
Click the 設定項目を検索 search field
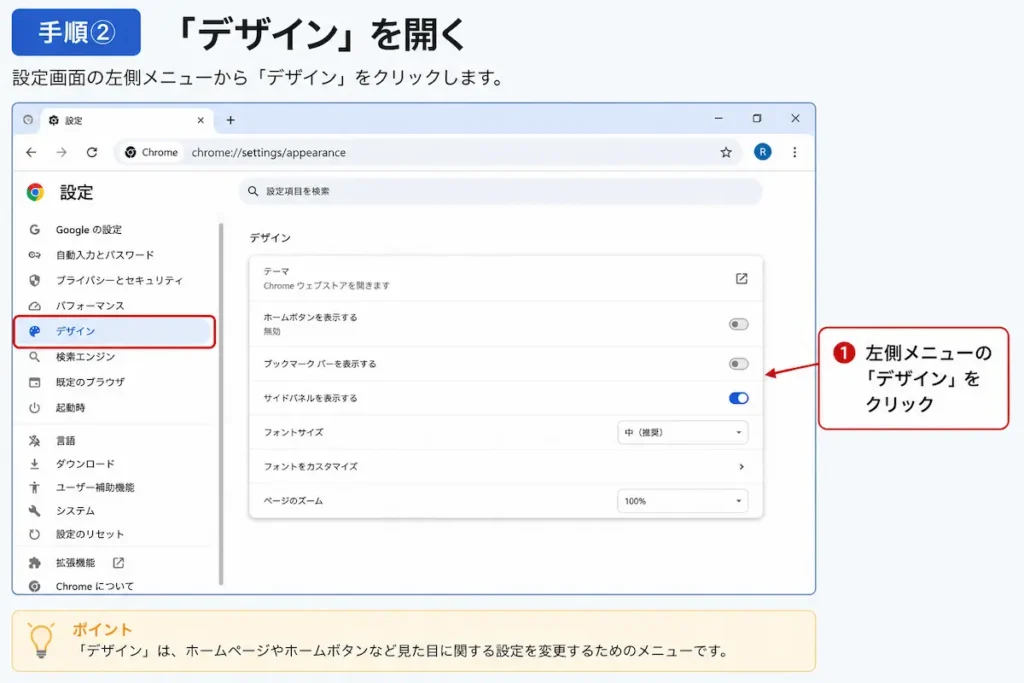(500, 191)
